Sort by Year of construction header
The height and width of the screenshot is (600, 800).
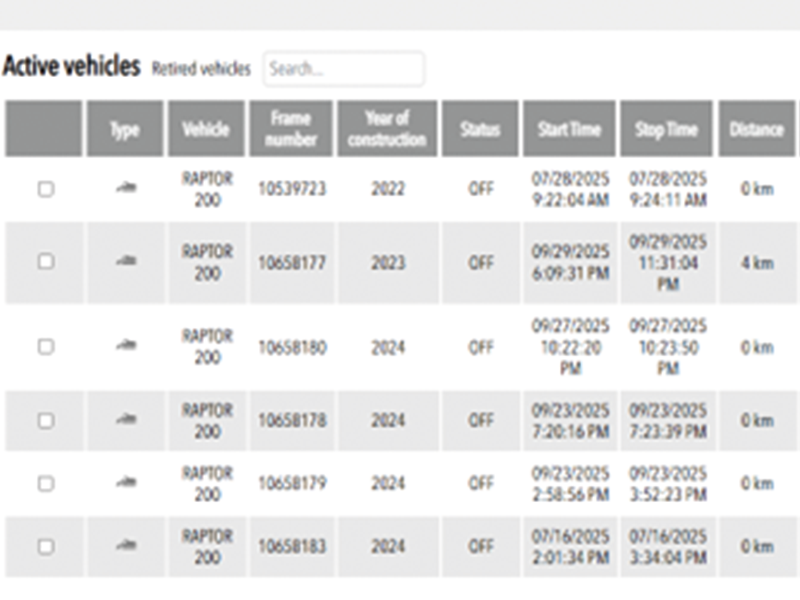(x=387, y=129)
